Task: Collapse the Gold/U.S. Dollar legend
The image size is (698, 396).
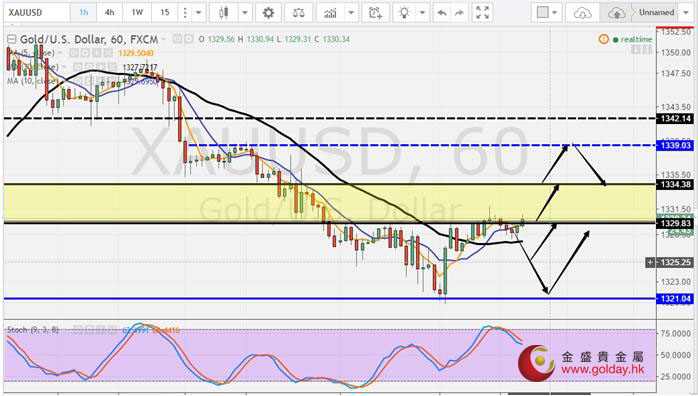Action: coord(11,39)
